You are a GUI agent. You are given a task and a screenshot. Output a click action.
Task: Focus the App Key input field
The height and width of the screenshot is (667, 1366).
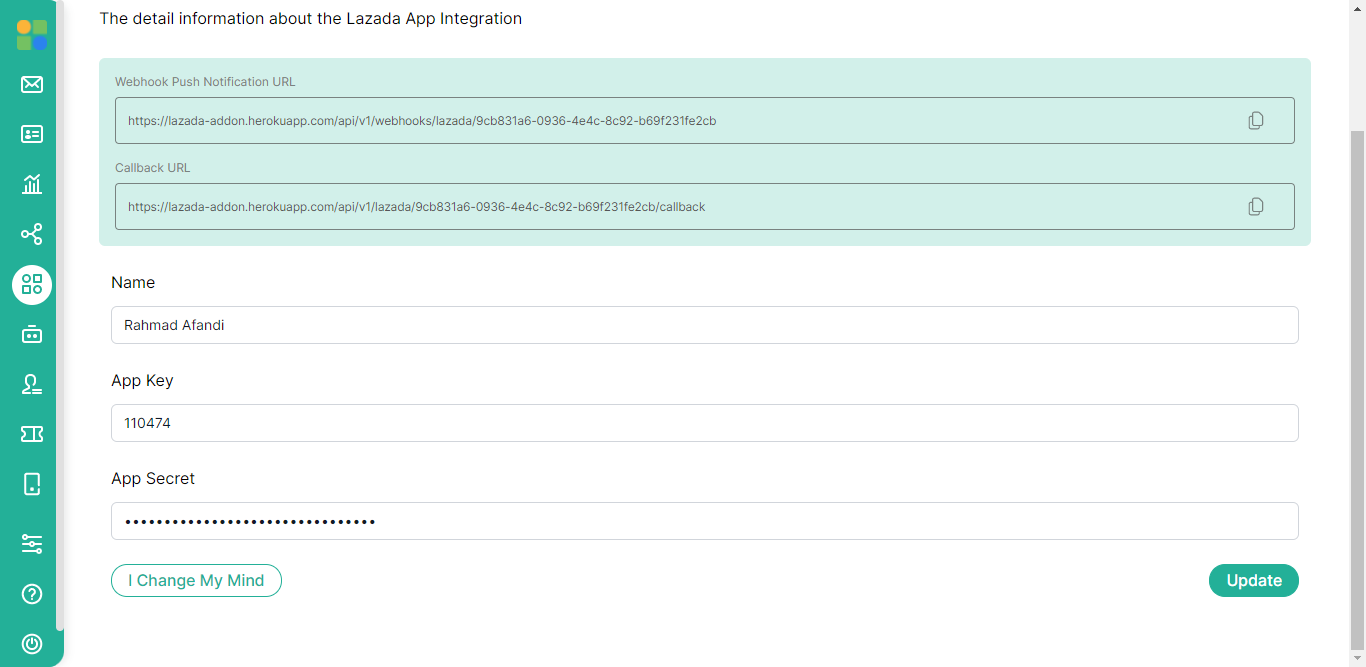tap(705, 423)
